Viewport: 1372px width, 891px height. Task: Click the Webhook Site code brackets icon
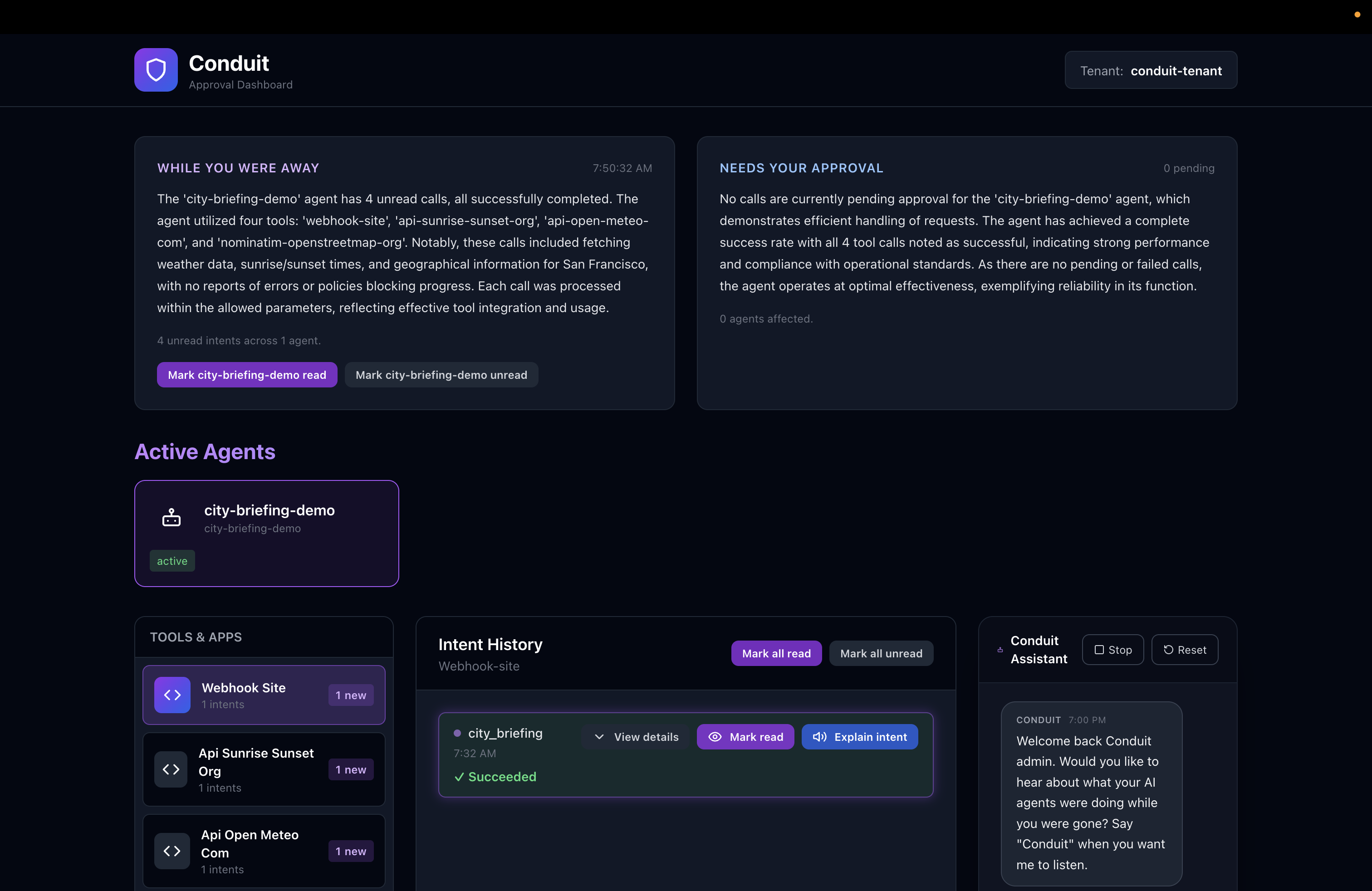(x=172, y=695)
